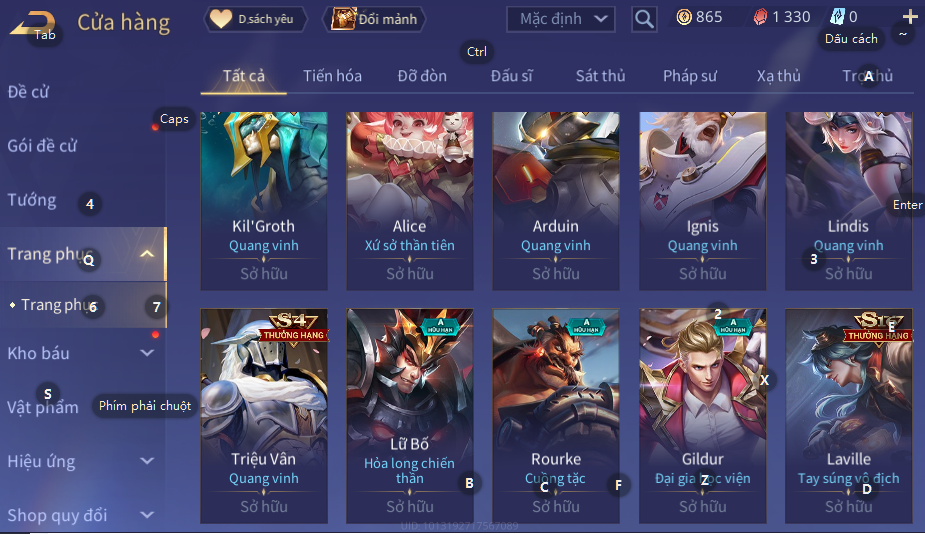The image size is (925, 534).
Task: Select the Tiến hóa tab
Action: point(332,76)
